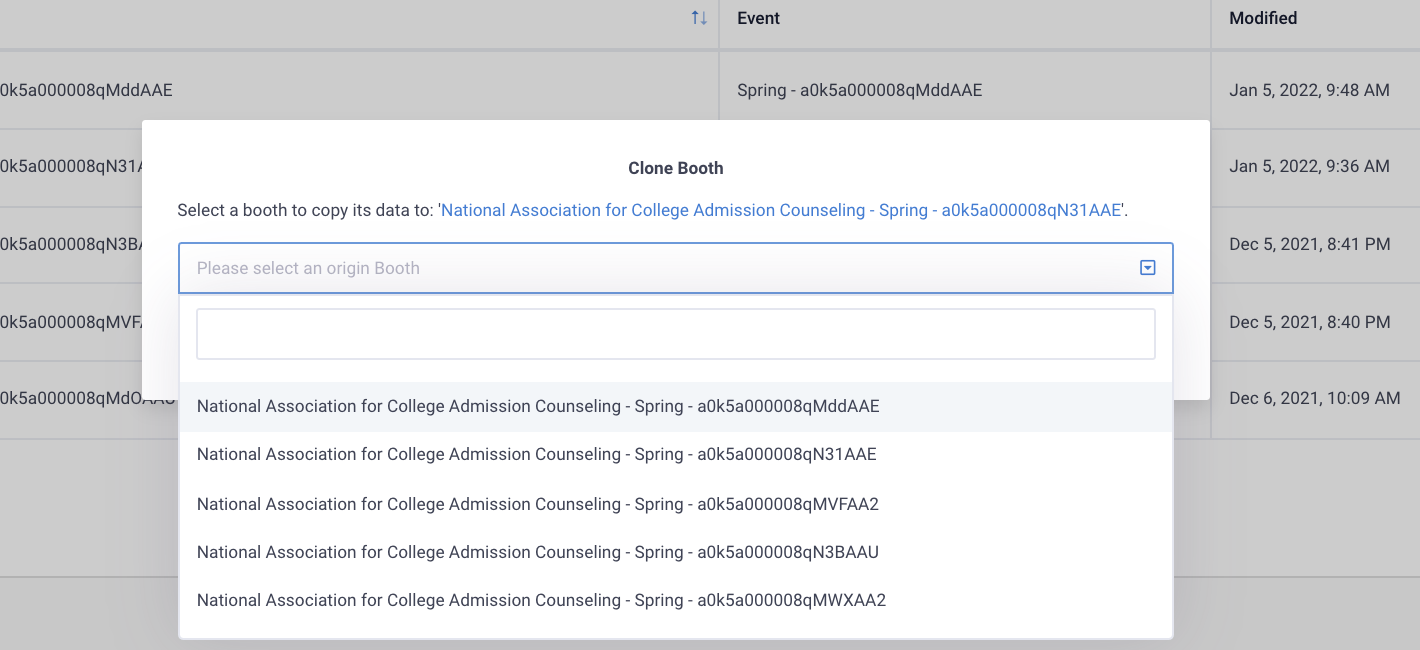Viewport: 1420px width, 650px height.
Task: Select the booth option ending in a0k5a000008qMddAAE
Action: point(538,406)
